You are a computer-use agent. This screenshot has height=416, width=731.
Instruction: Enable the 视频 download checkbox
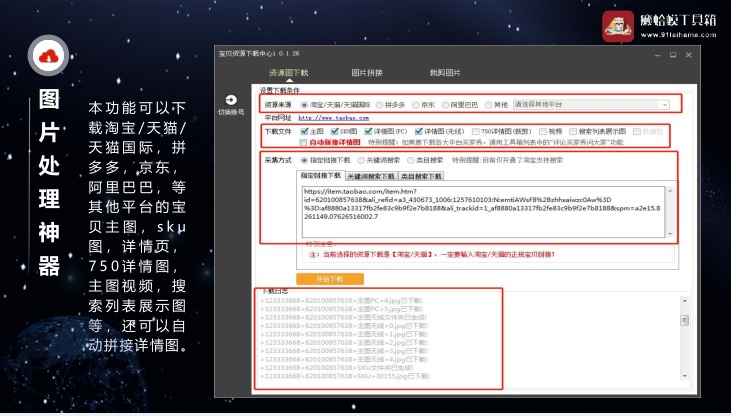point(543,132)
